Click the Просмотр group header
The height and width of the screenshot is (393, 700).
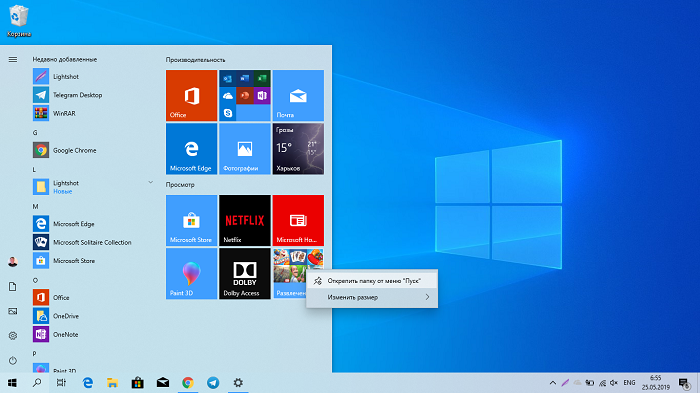pyautogui.click(x=180, y=185)
